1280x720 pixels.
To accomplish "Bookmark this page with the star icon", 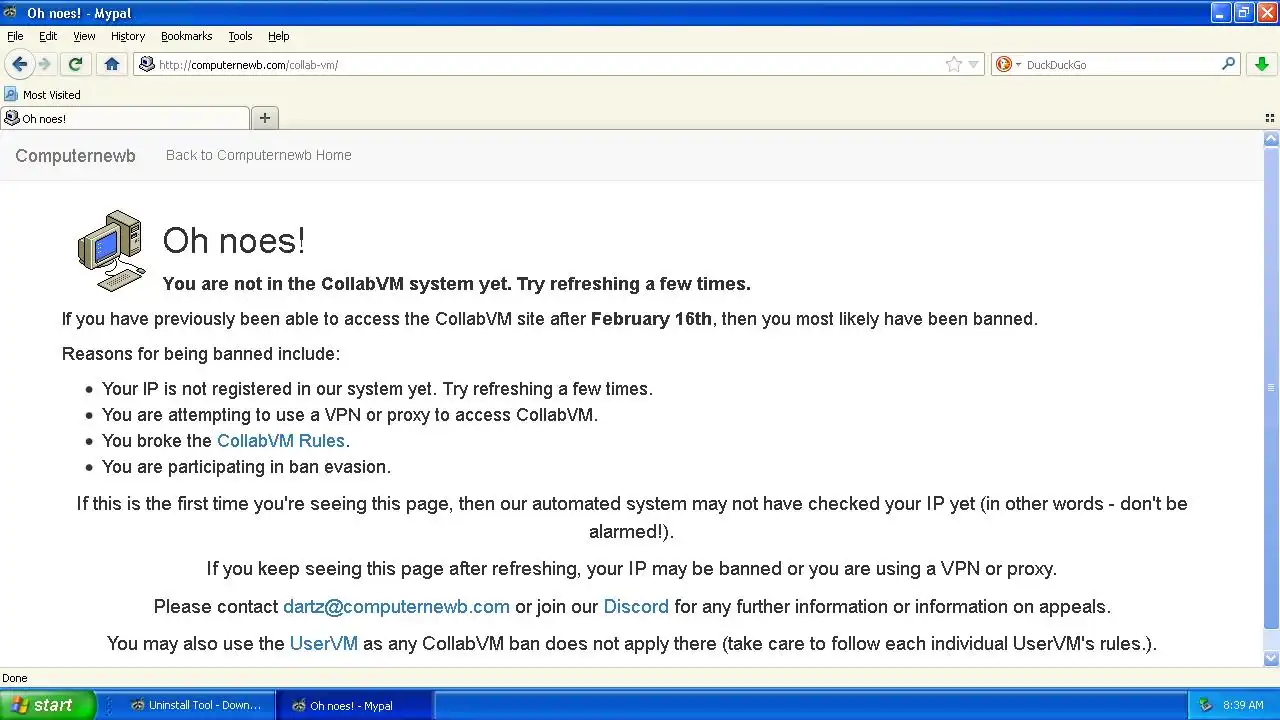I will (x=954, y=64).
